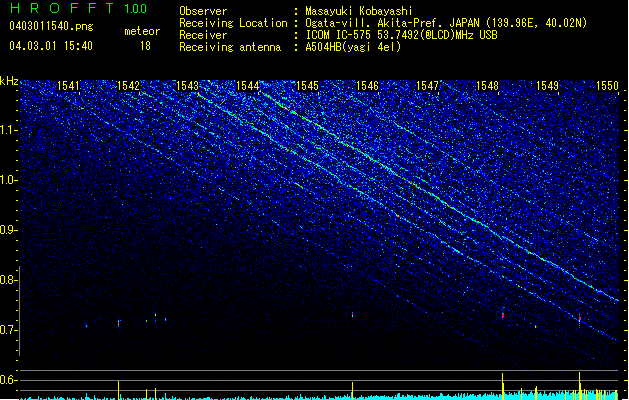Click the 1.1 kHz axis label

click(x=8, y=130)
